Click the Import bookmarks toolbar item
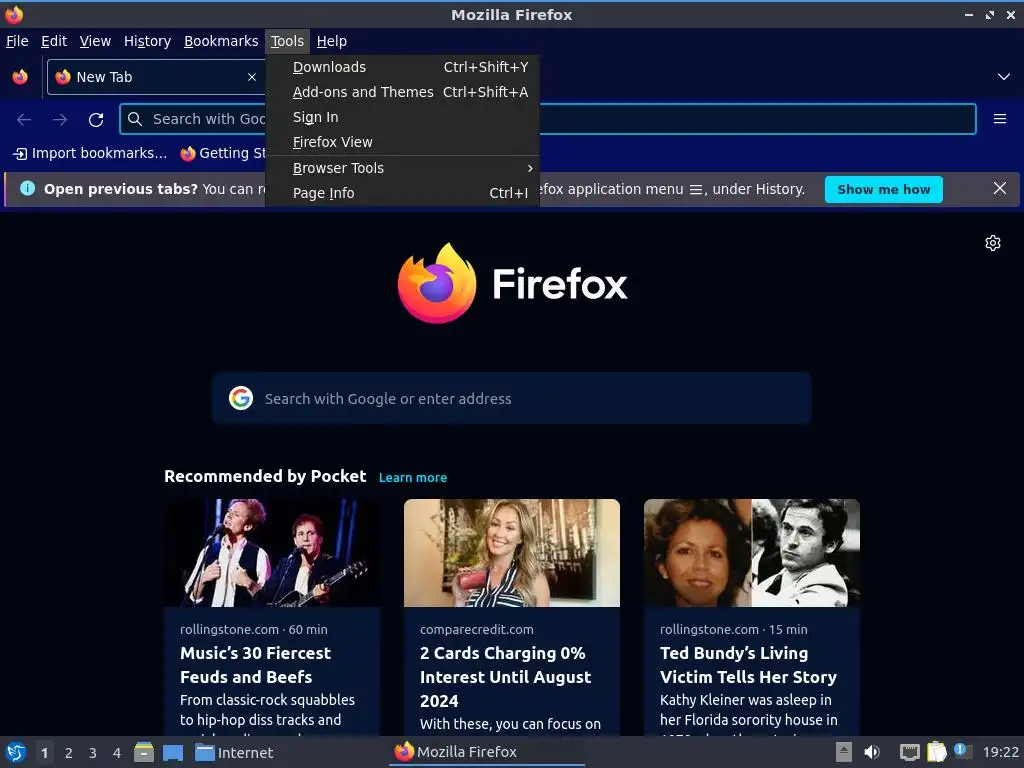The image size is (1024, 768). click(91, 153)
